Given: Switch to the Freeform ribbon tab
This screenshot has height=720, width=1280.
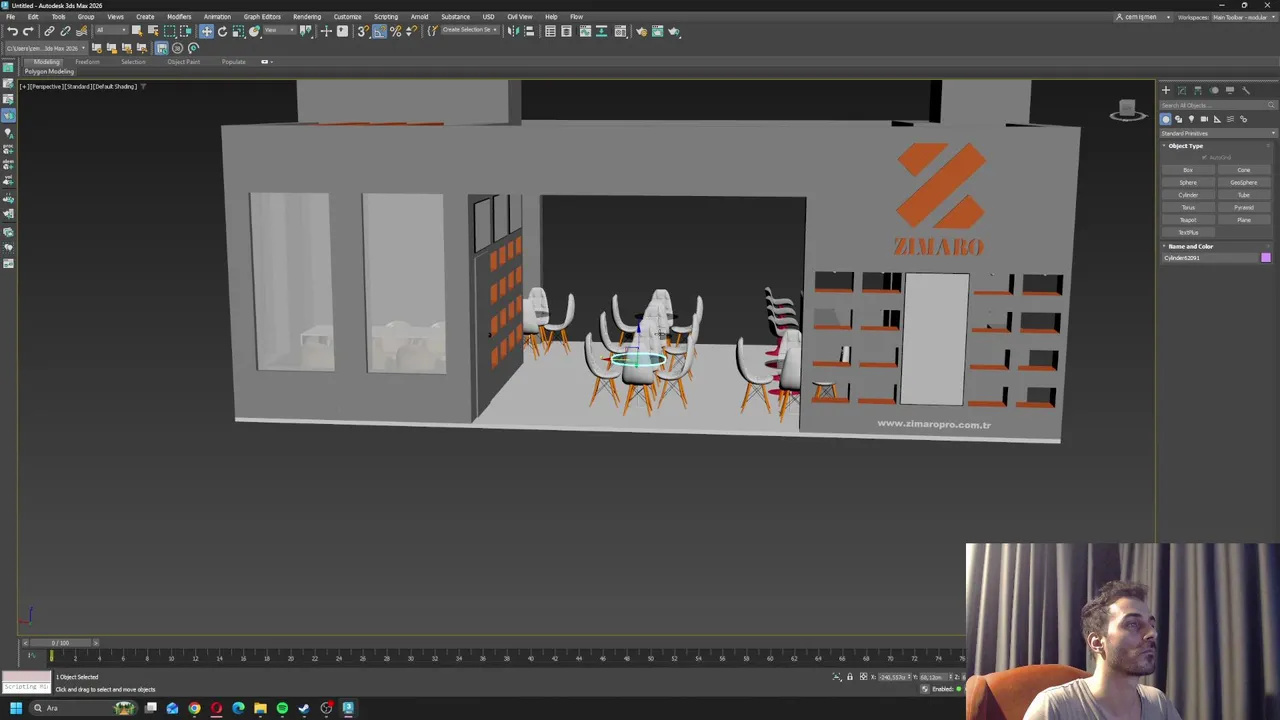Looking at the screenshot, I should [x=87, y=62].
